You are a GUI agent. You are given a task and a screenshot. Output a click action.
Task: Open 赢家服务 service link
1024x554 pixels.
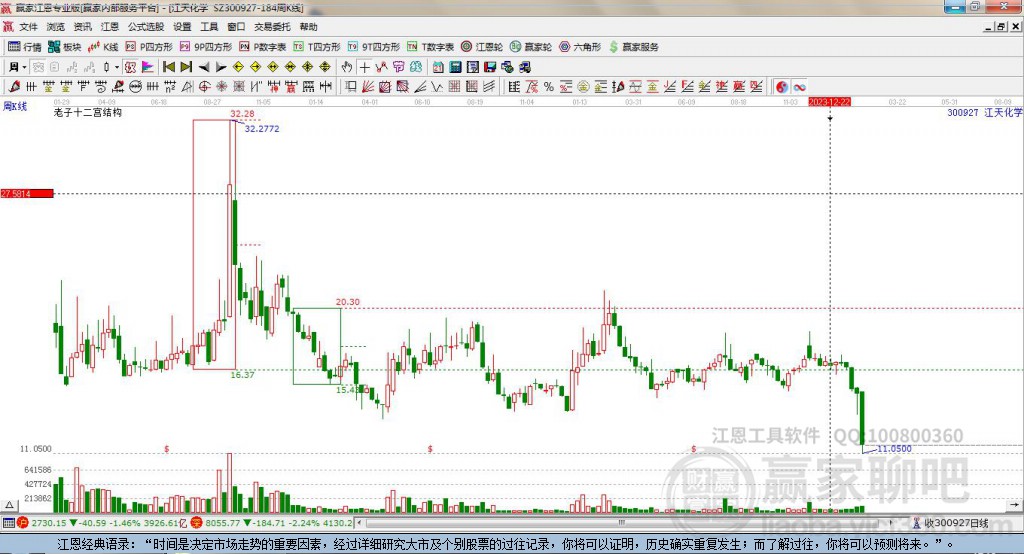point(634,47)
